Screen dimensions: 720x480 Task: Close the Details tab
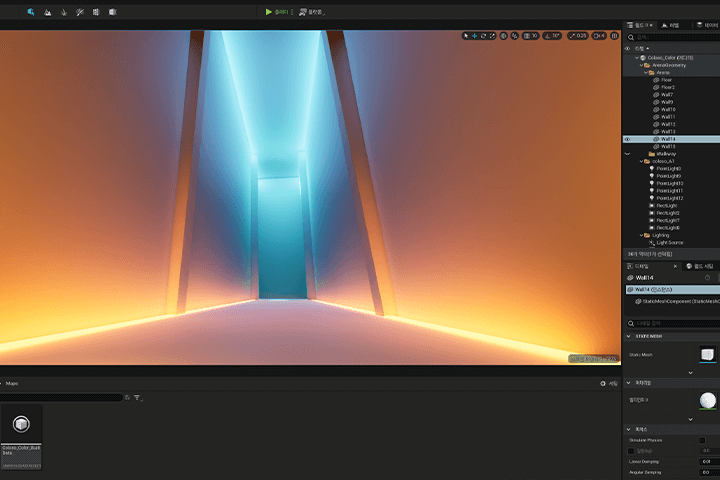click(675, 266)
